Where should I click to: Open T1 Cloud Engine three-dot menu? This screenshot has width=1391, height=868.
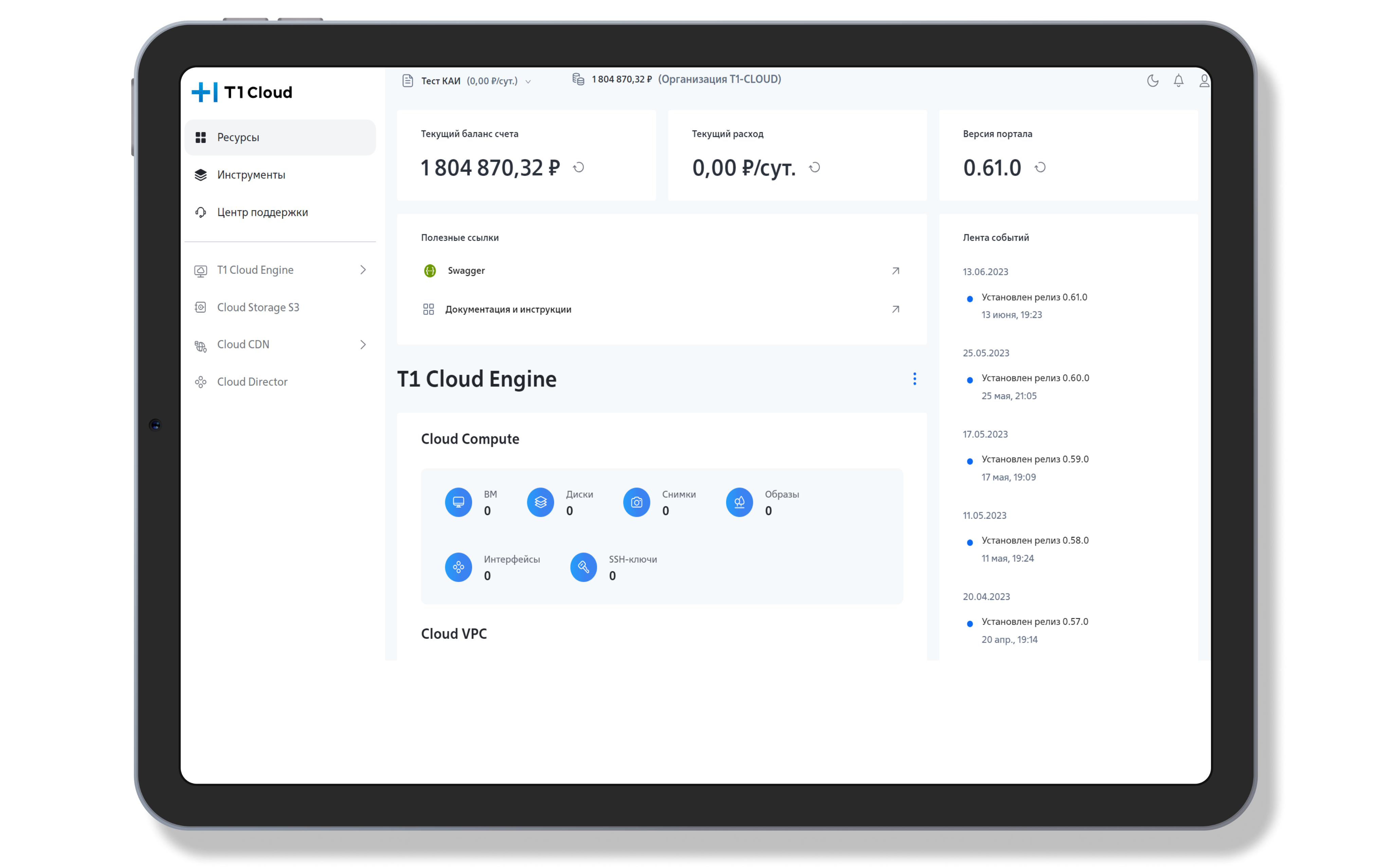pyautogui.click(x=915, y=379)
